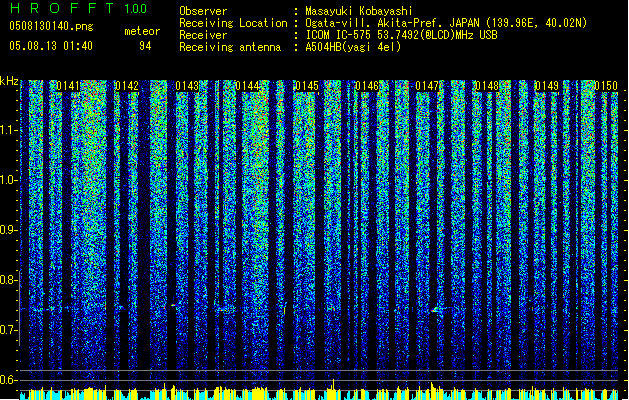This screenshot has height=400, width=629.
Task: Click the 0143 time marker
Action: point(187,86)
